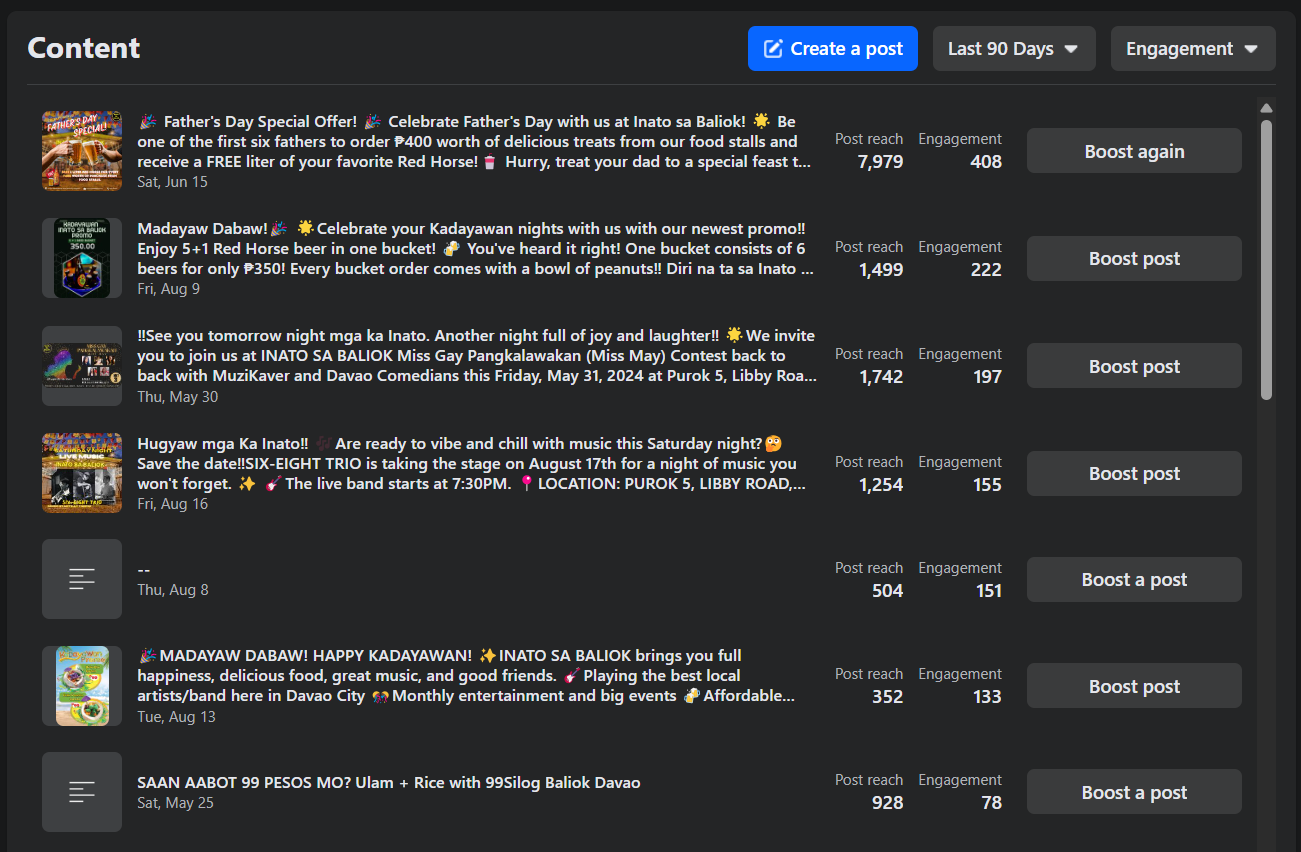Boost the Miss Gay Pangkalawakan post
Screen dimensions: 1301x852
click(x=1134, y=366)
